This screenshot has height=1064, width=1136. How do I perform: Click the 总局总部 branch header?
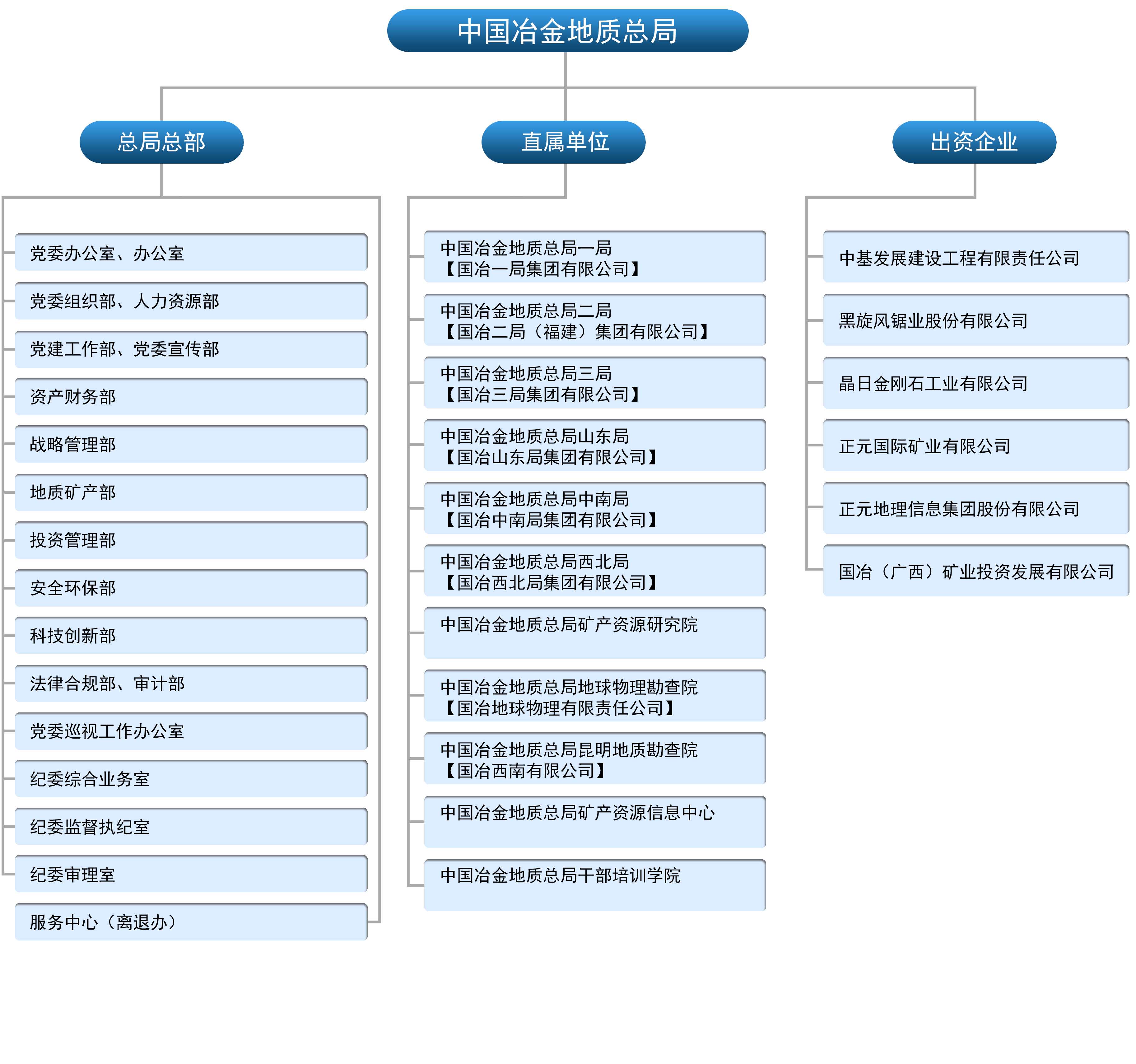coord(162,142)
